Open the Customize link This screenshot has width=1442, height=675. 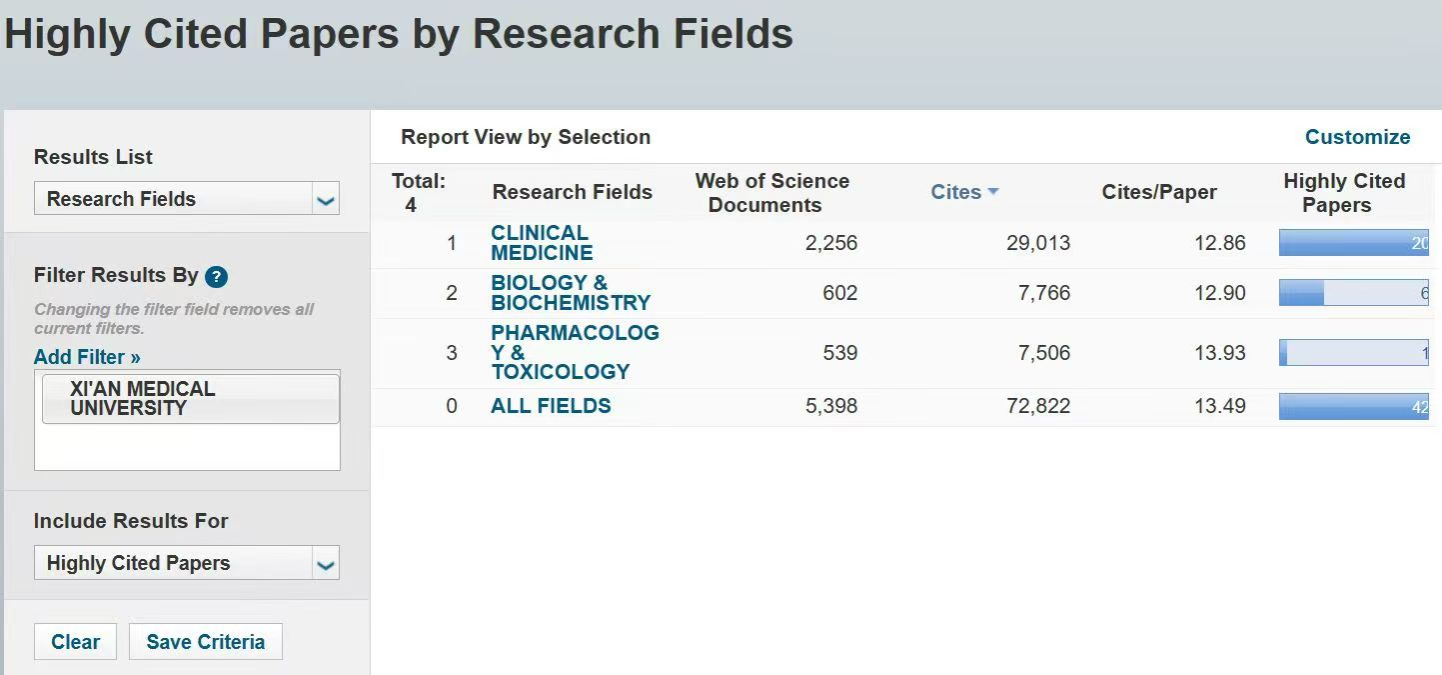(x=1357, y=137)
